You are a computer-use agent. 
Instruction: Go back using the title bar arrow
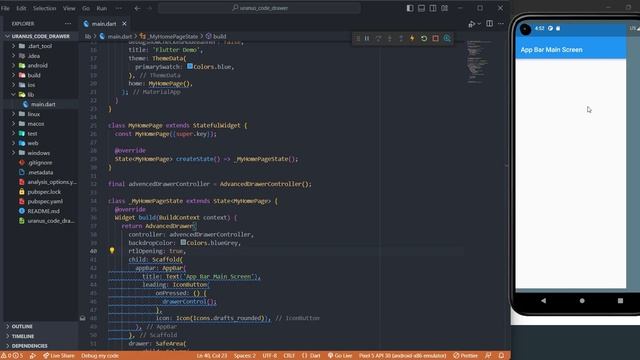(138, 8)
